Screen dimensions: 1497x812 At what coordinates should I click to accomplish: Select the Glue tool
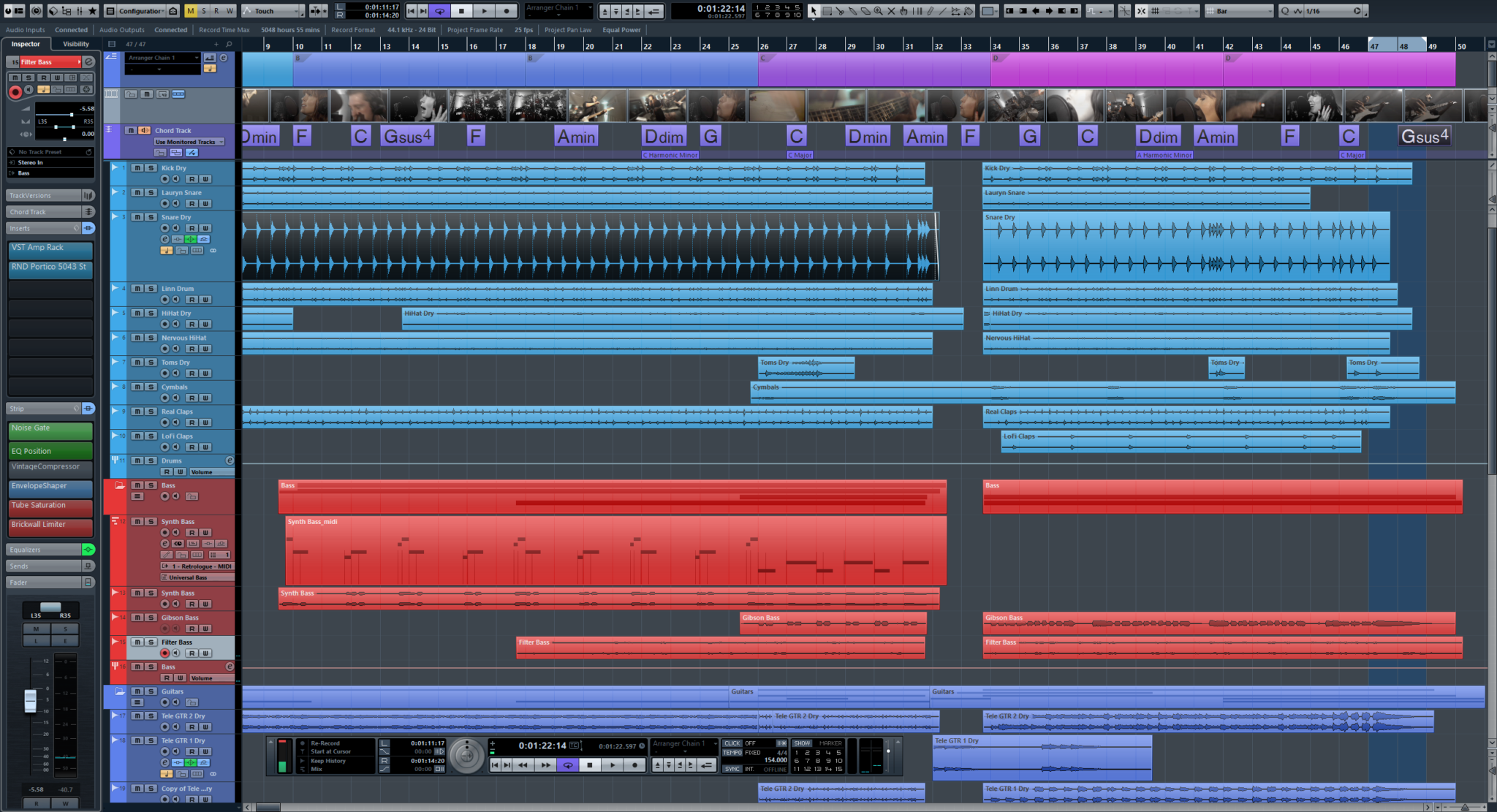click(852, 11)
